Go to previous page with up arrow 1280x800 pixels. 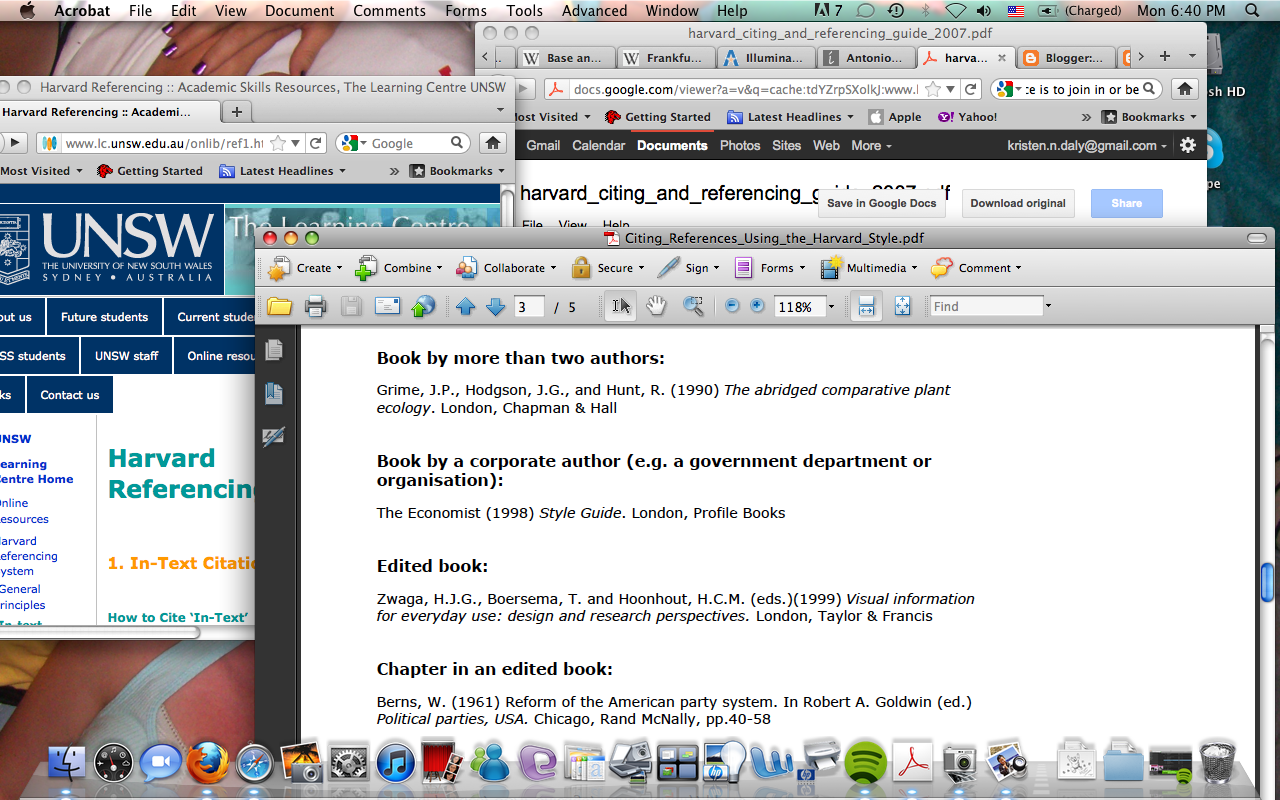pyautogui.click(x=465, y=307)
